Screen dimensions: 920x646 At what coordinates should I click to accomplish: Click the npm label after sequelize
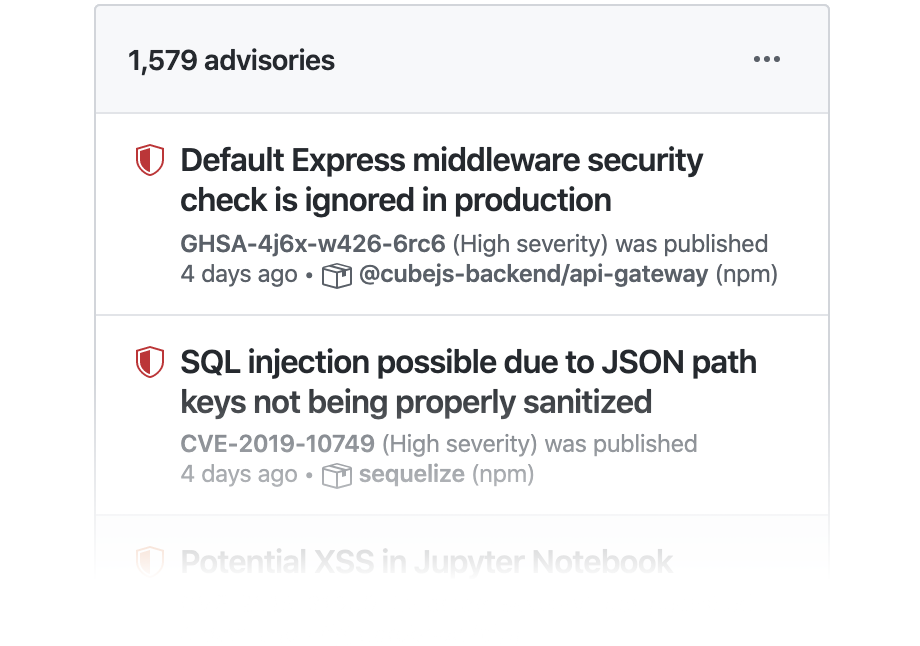click(x=502, y=474)
